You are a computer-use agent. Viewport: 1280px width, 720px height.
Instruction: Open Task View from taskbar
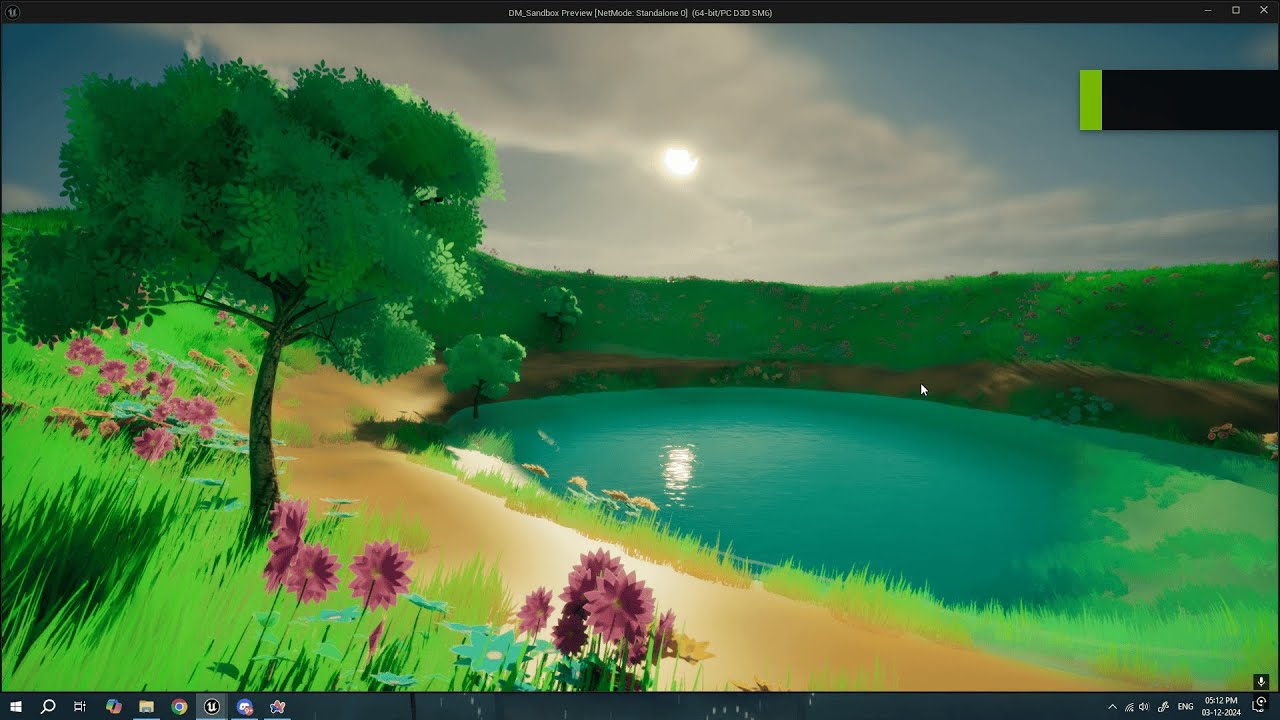(80, 707)
